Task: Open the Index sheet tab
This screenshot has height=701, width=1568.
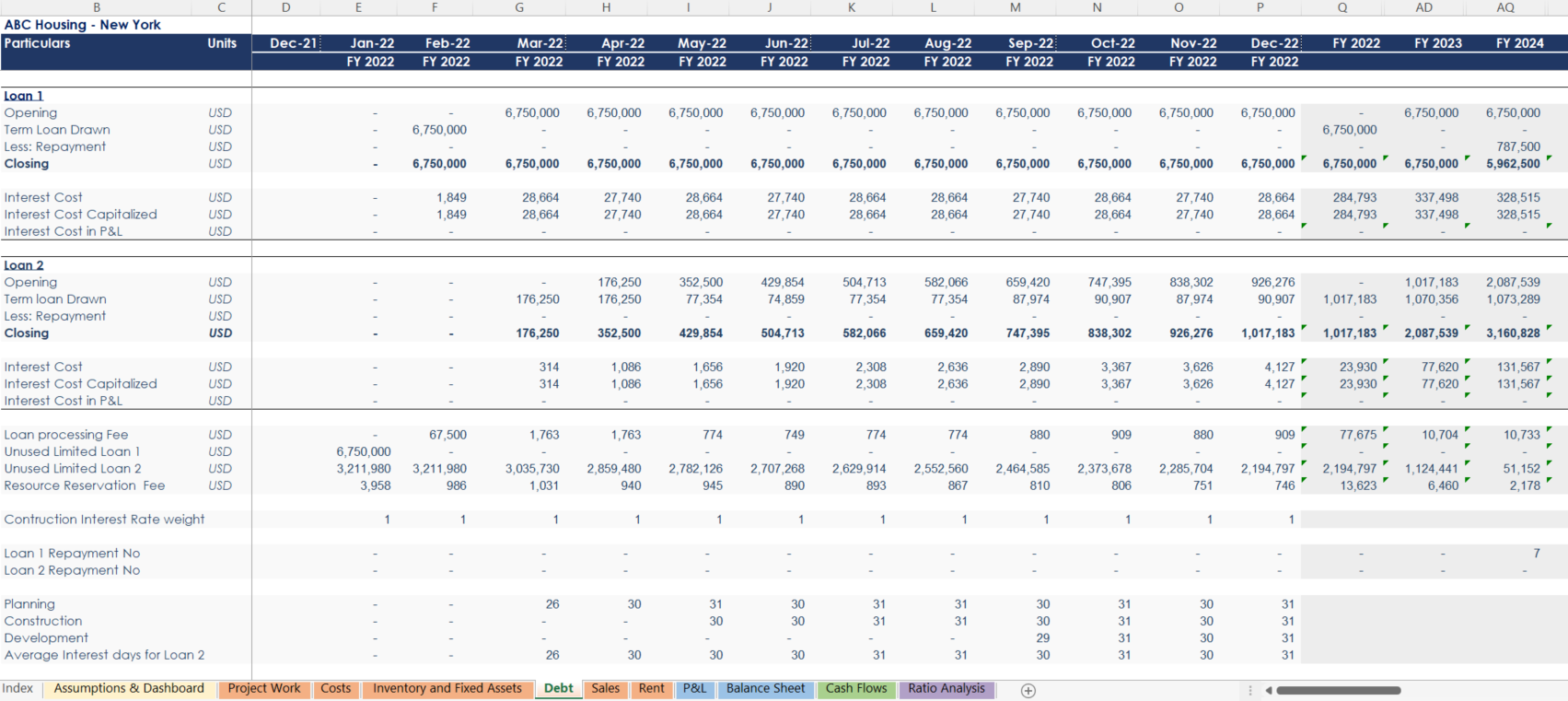Action: (17, 689)
